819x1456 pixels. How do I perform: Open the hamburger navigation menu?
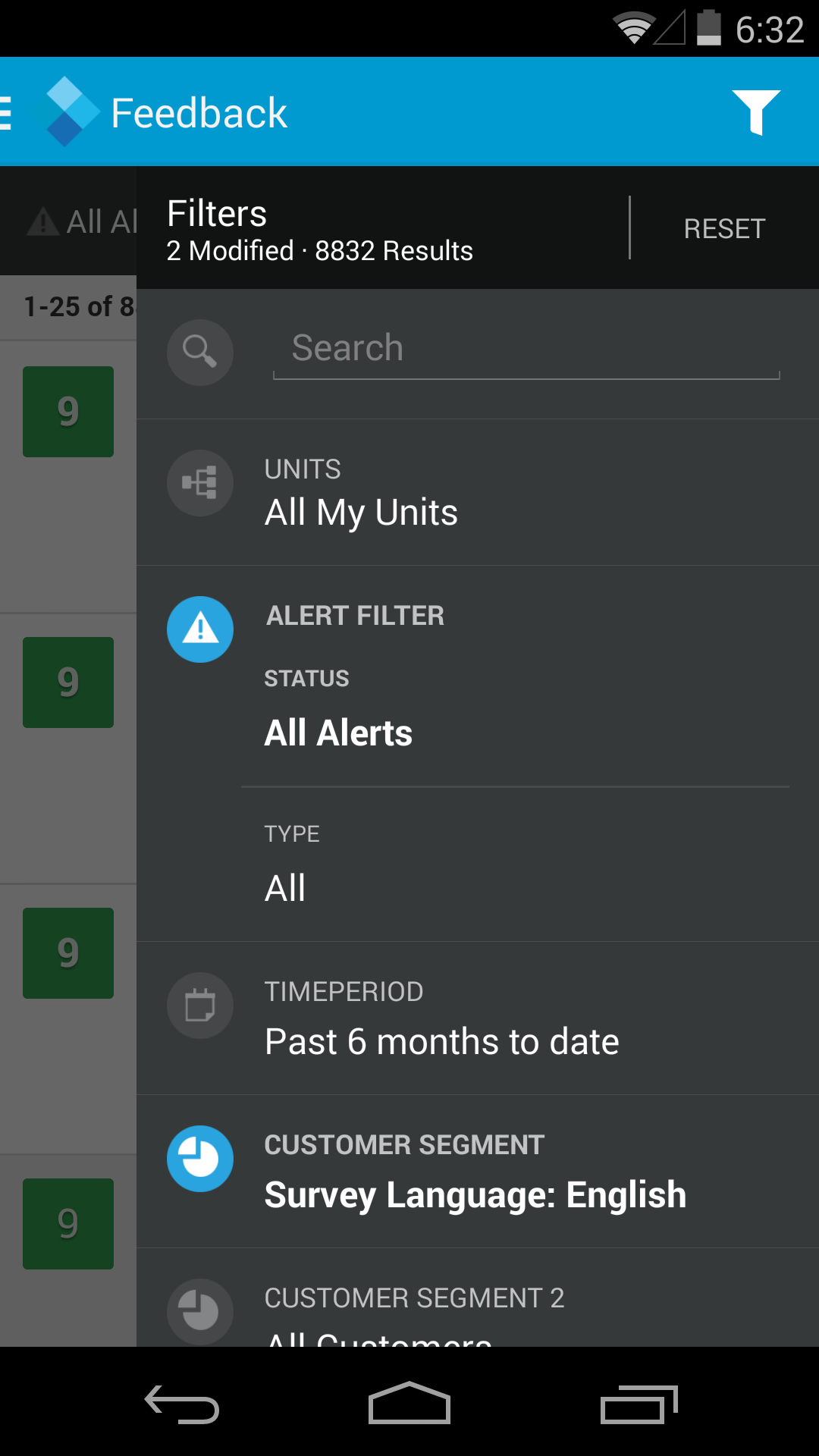[x=6, y=112]
